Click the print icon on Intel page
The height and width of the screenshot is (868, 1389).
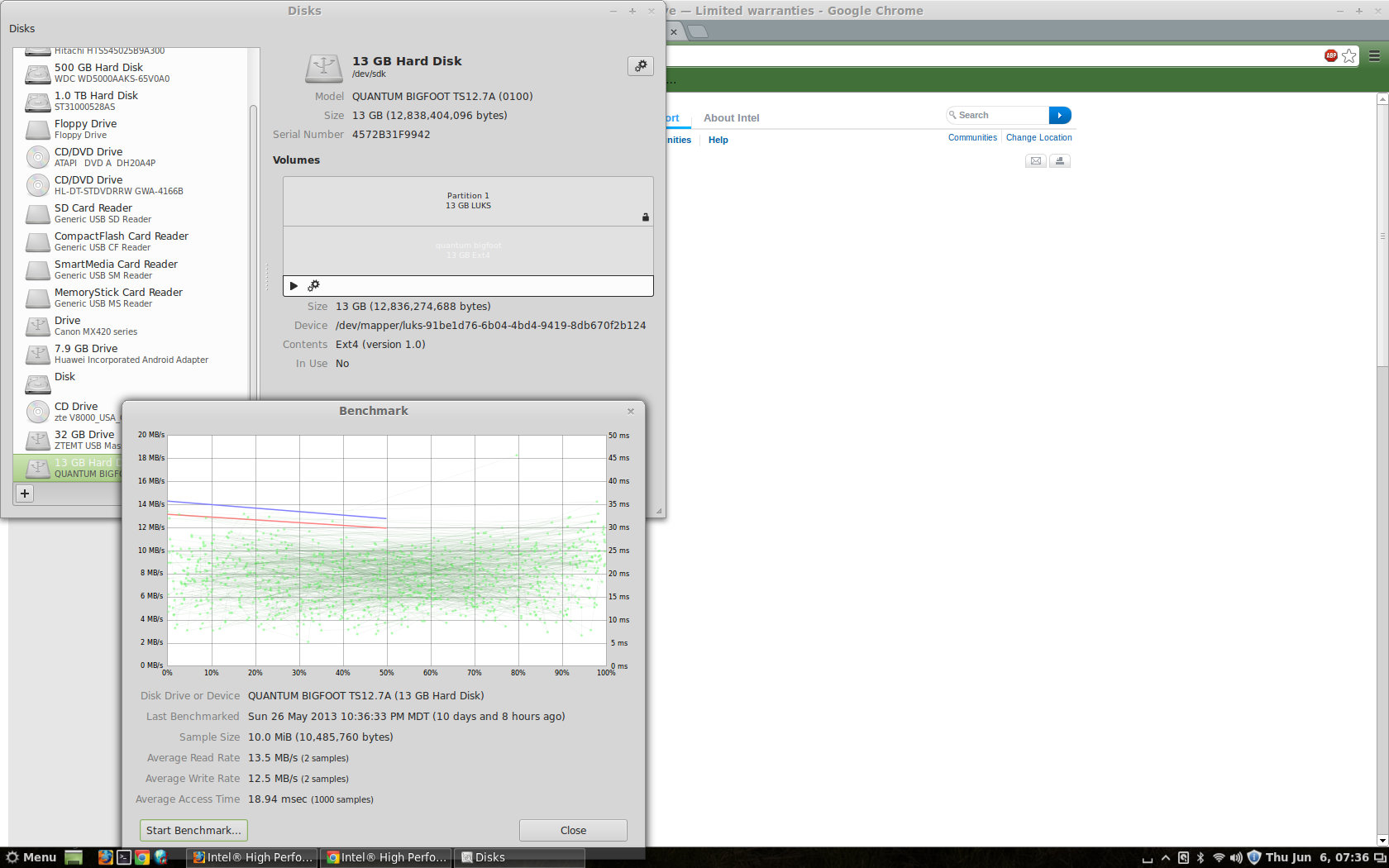point(1060,161)
